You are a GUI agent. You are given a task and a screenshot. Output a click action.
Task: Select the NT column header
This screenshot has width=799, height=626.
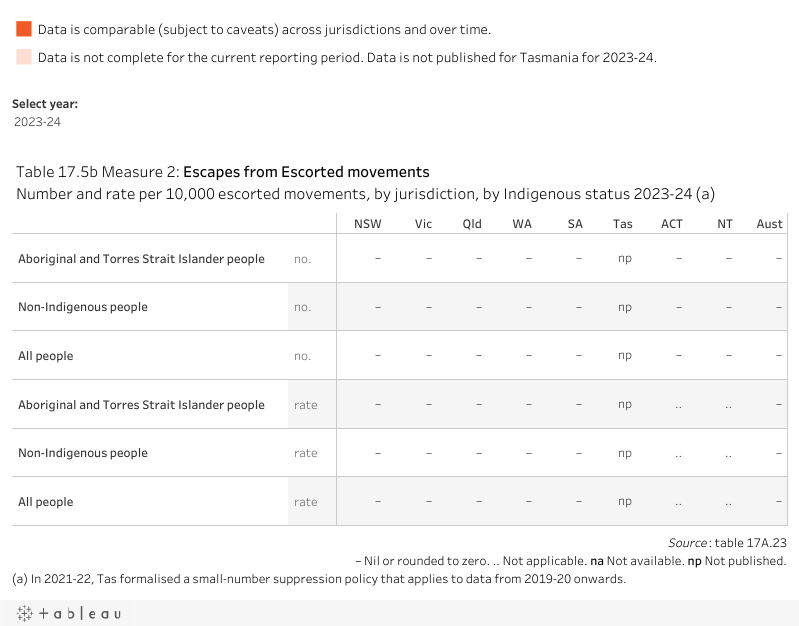(x=725, y=224)
